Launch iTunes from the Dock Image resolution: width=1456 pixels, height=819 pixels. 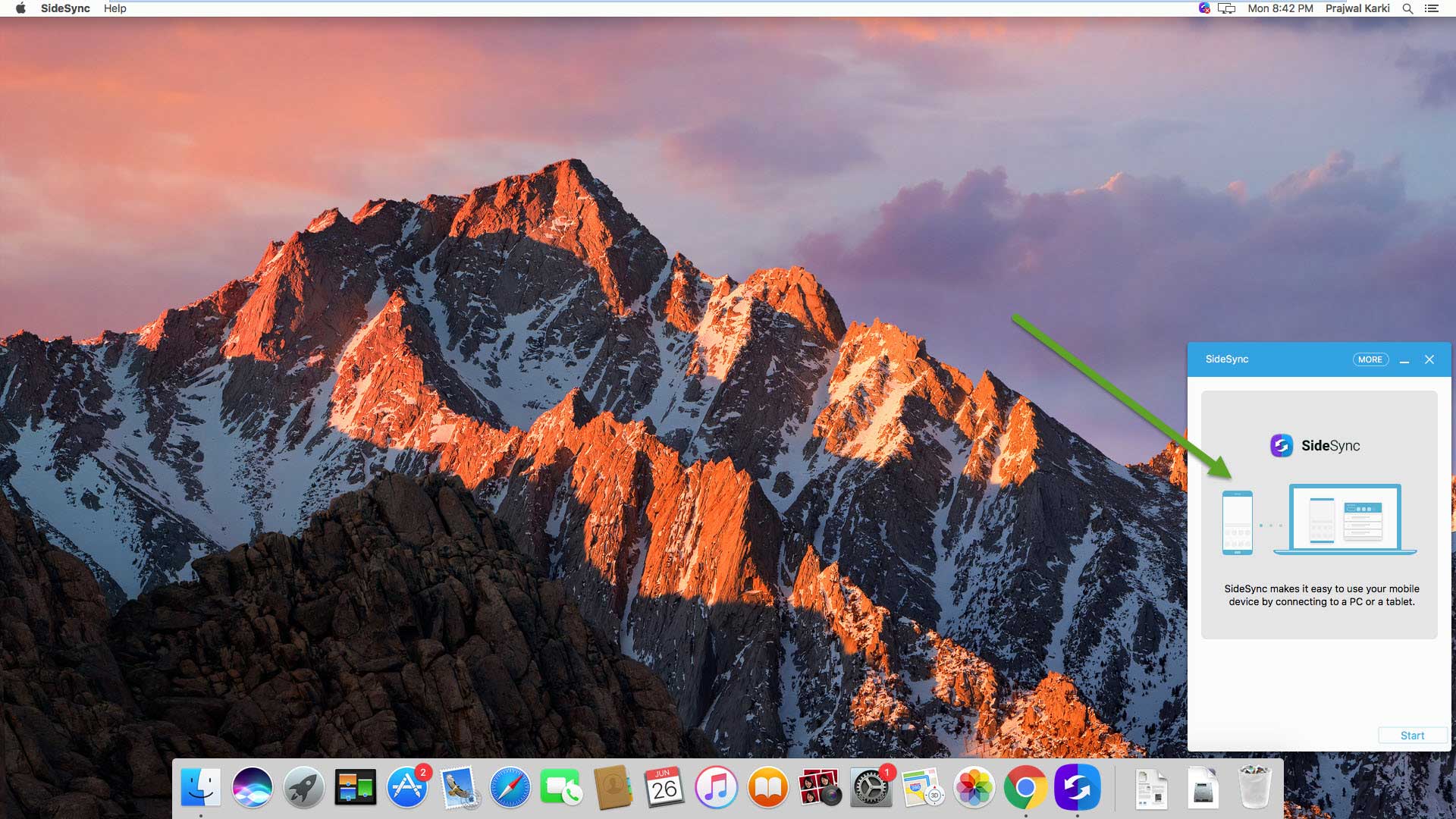(x=716, y=787)
